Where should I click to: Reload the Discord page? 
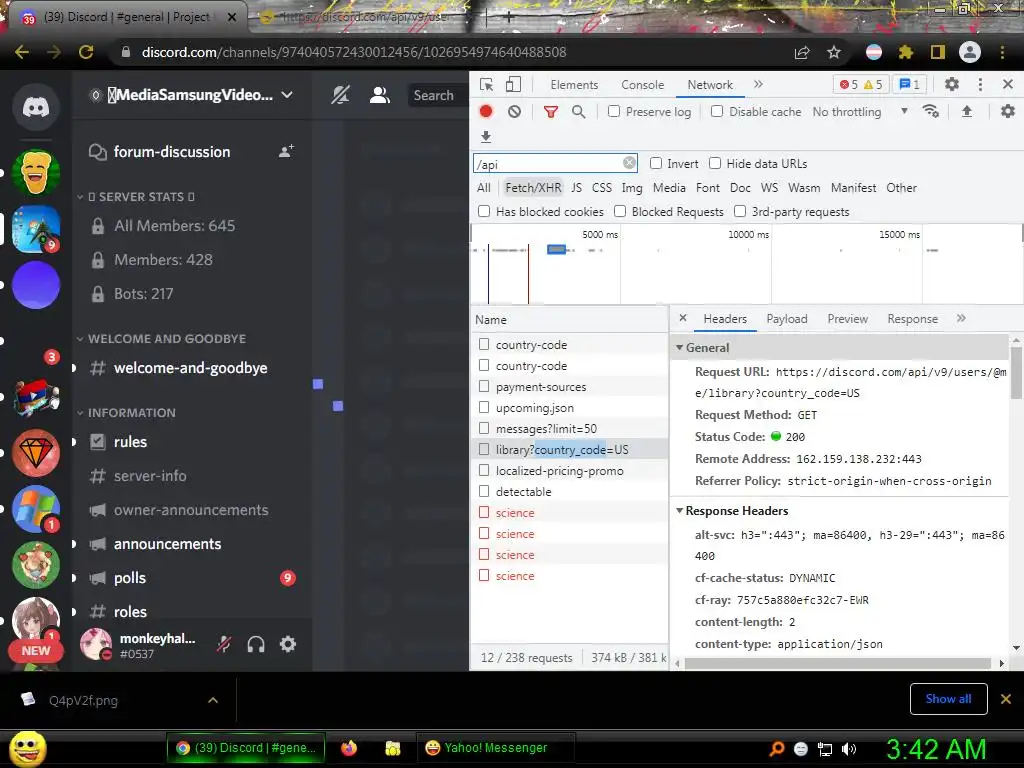86,52
